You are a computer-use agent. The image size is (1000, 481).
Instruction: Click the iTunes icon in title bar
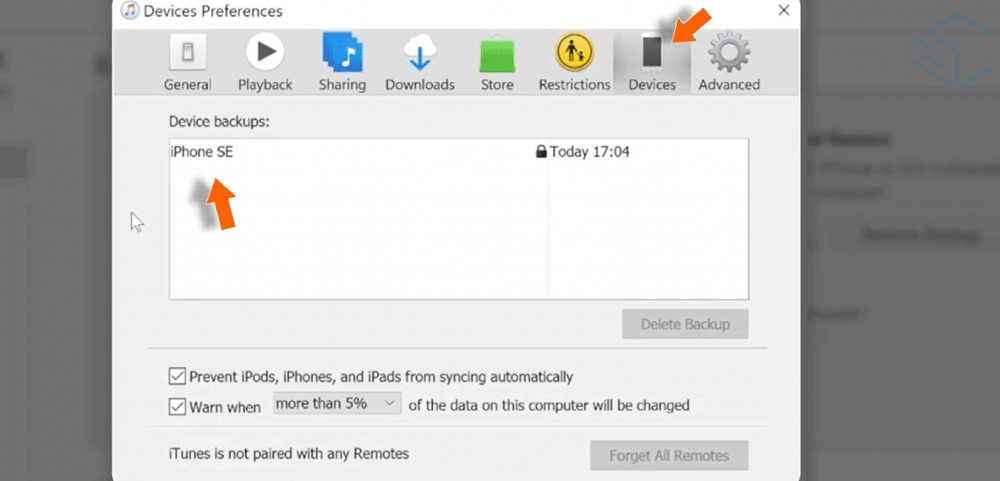(x=130, y=11)
